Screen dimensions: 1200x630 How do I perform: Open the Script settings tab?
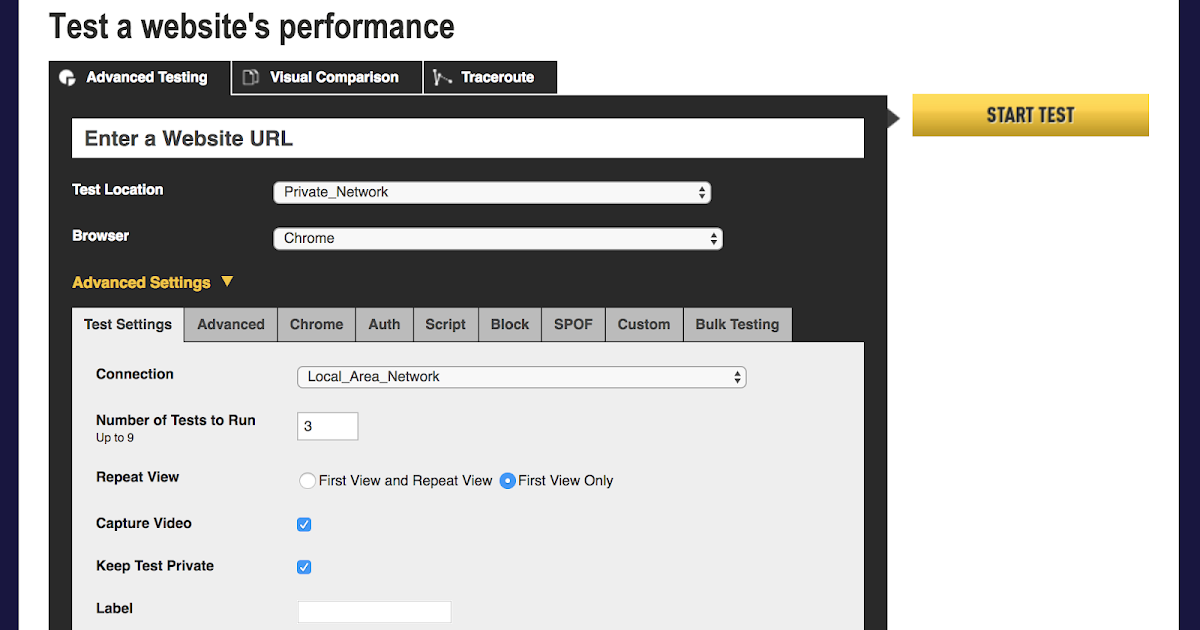point(445,325)
